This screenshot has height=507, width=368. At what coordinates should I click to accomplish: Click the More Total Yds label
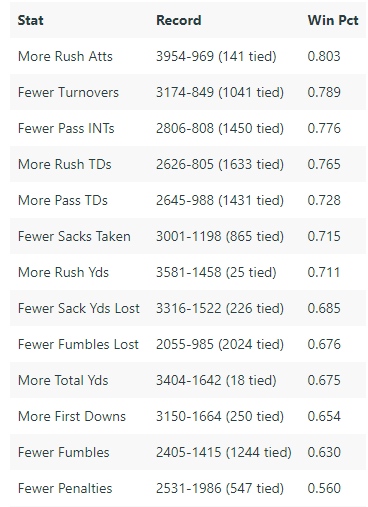pyautogui.click(x=63, y=380)
